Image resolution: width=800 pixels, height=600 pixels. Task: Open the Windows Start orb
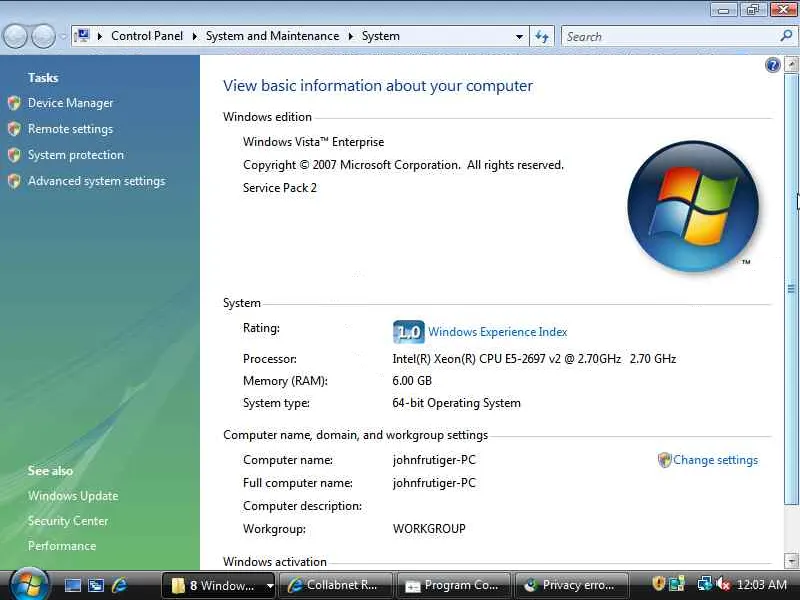pos(29,585)
